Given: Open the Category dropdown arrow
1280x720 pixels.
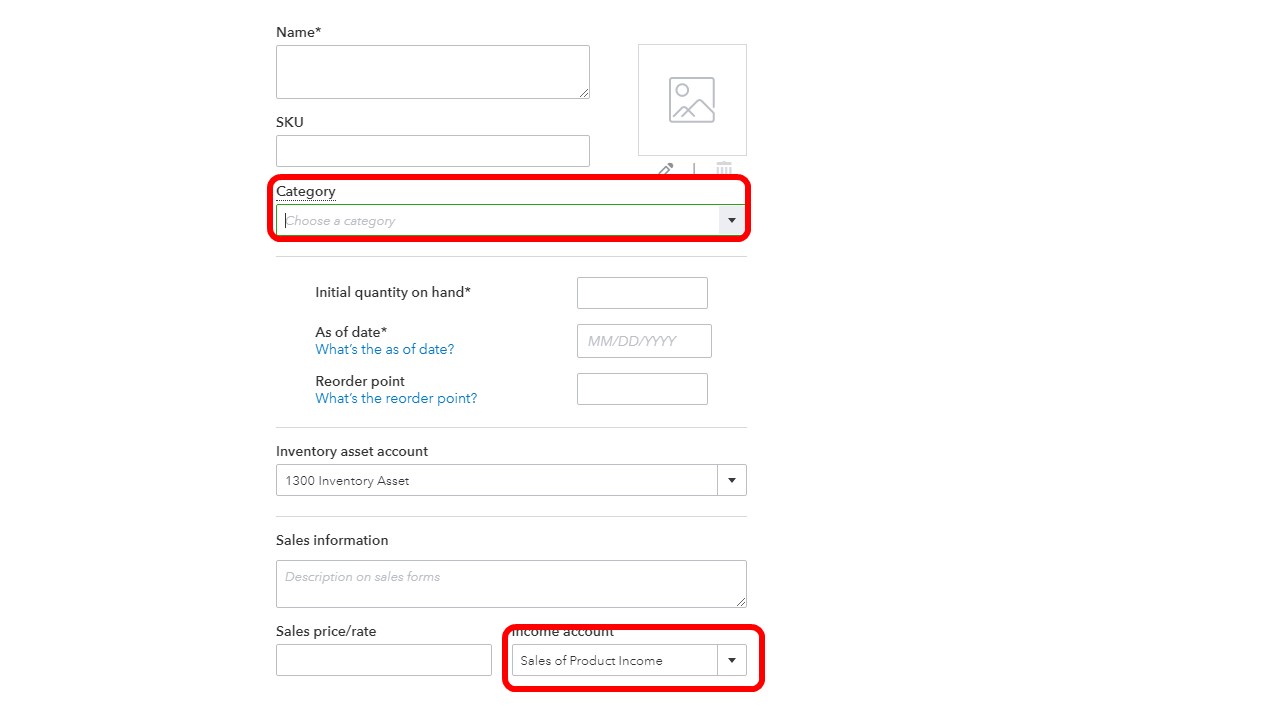Looking at the screenshot, I should point(732,219).
